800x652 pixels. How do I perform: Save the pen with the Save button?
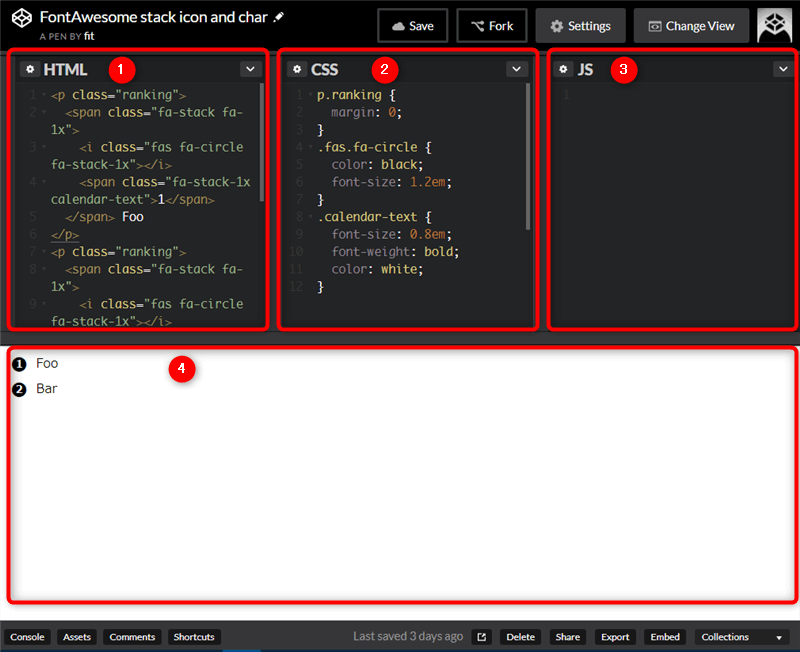pos(412,26)
